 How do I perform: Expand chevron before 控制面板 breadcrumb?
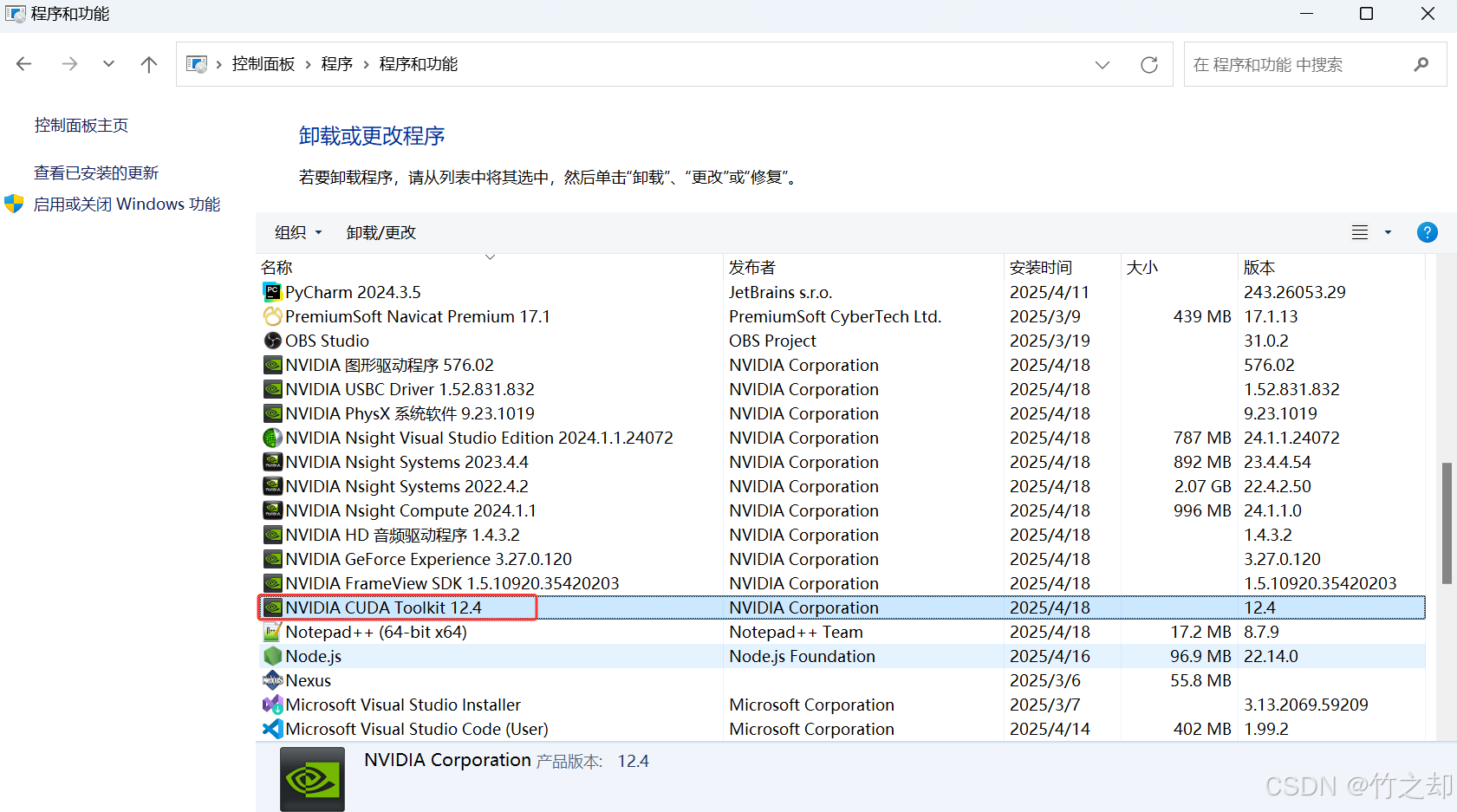218,65
